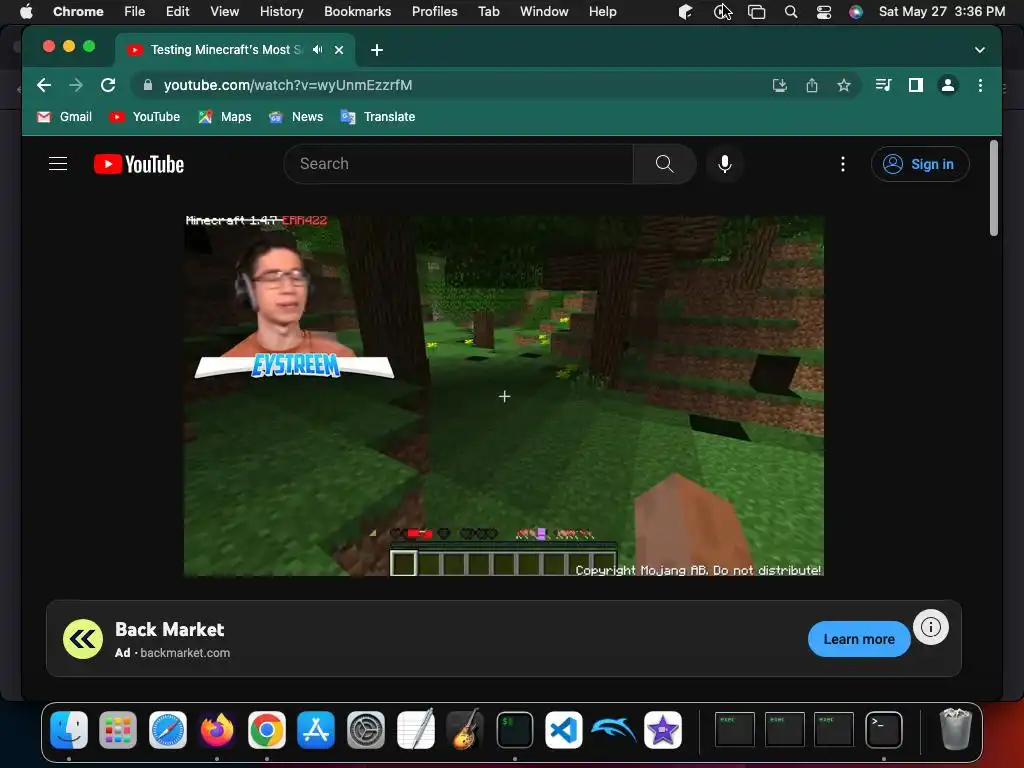This screenshot has width=1024, height=768.
Task: Open the Bookmarks menu
Action: click(357, 11)
